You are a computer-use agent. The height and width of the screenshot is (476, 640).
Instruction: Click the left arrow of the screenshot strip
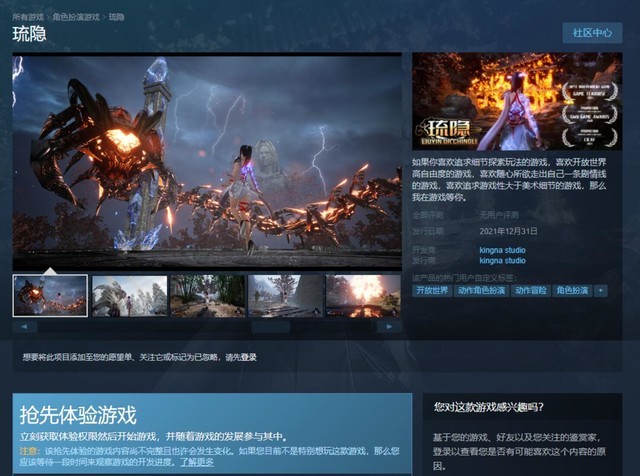24,326
